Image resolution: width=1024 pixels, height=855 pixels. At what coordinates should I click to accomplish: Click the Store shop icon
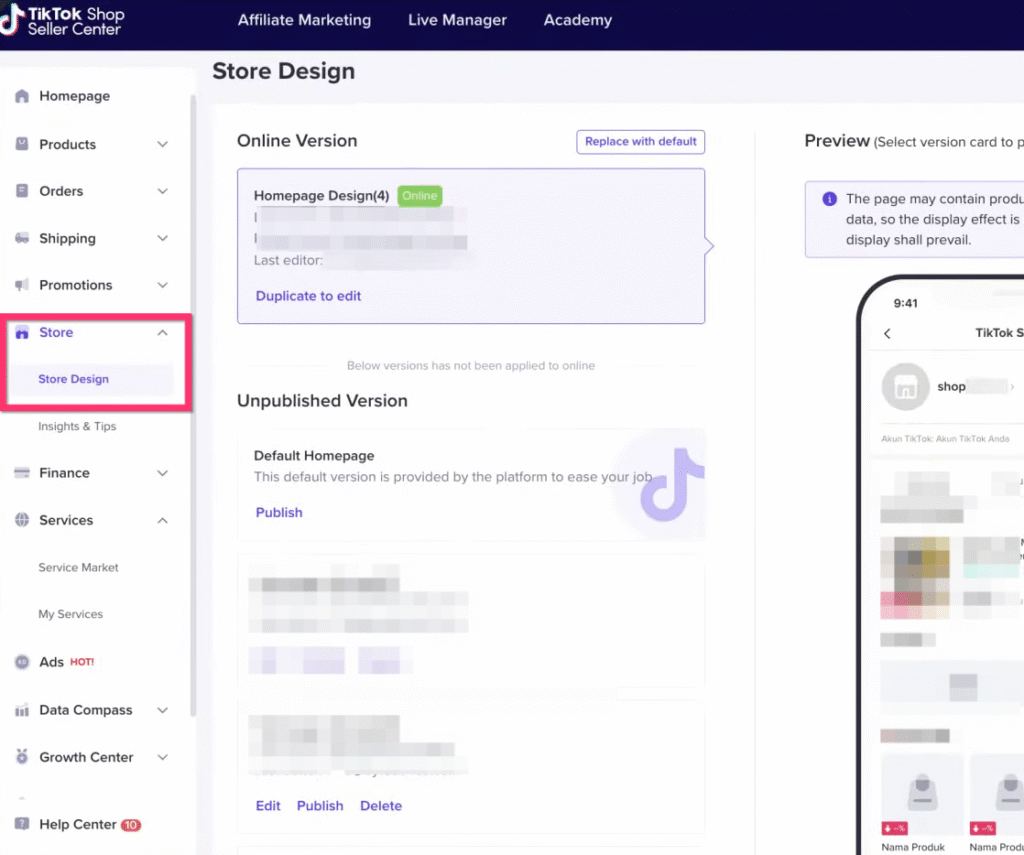pos(22,332)
